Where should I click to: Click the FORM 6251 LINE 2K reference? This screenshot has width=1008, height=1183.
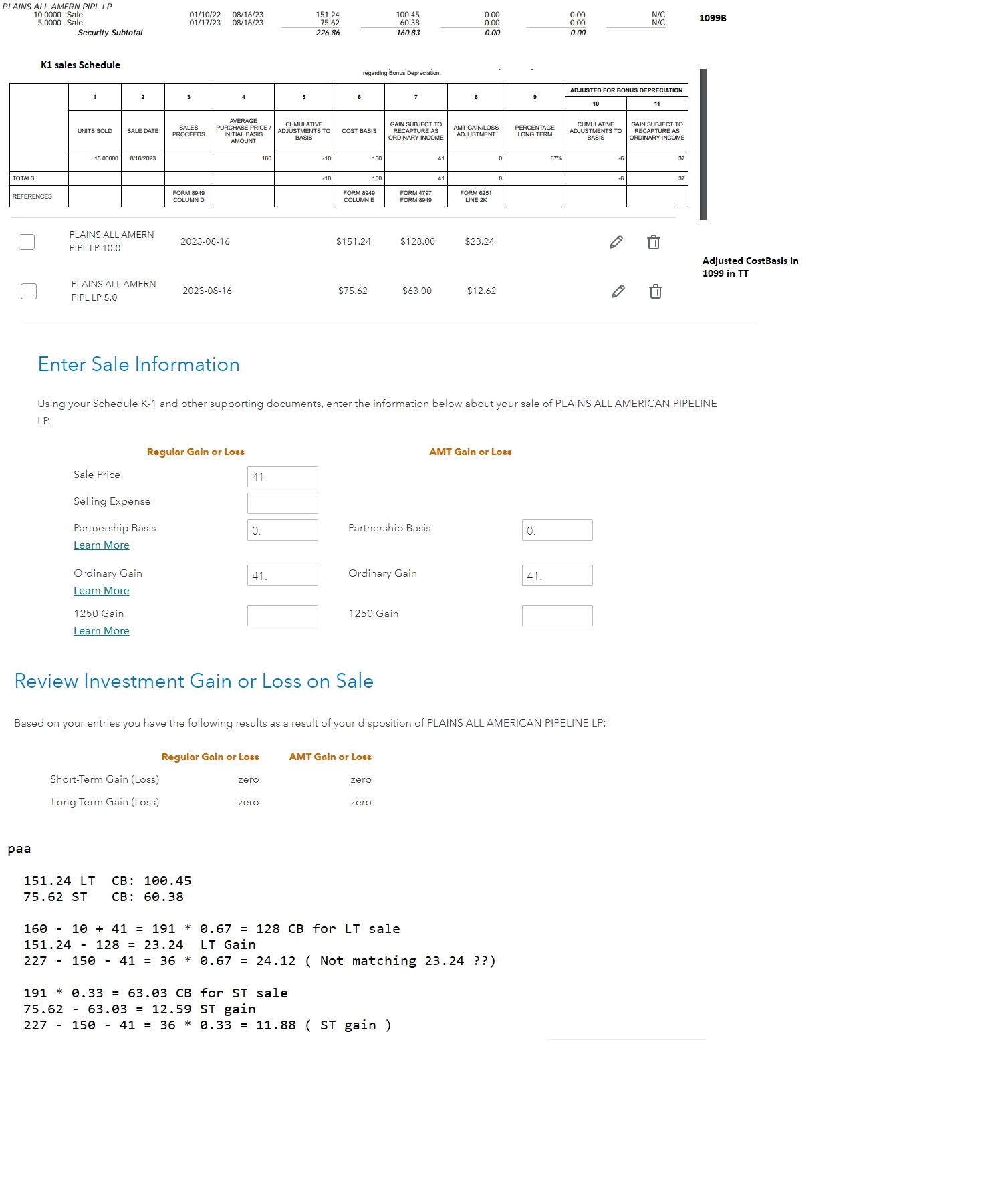(476, 196)
